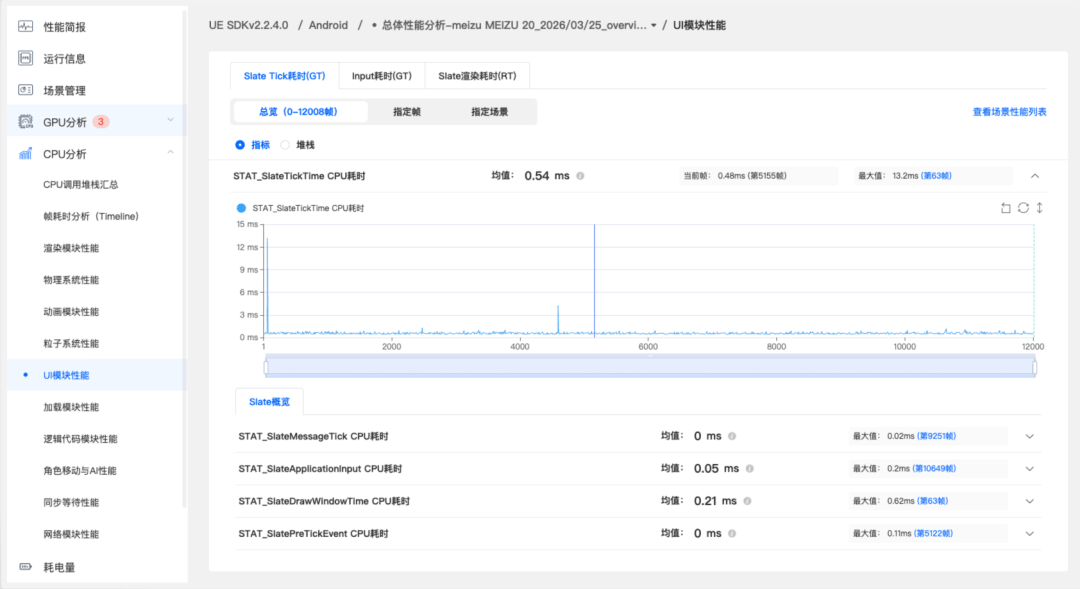
Task: Jump to frame 第5122帧 link
Action: click(933, 533)
